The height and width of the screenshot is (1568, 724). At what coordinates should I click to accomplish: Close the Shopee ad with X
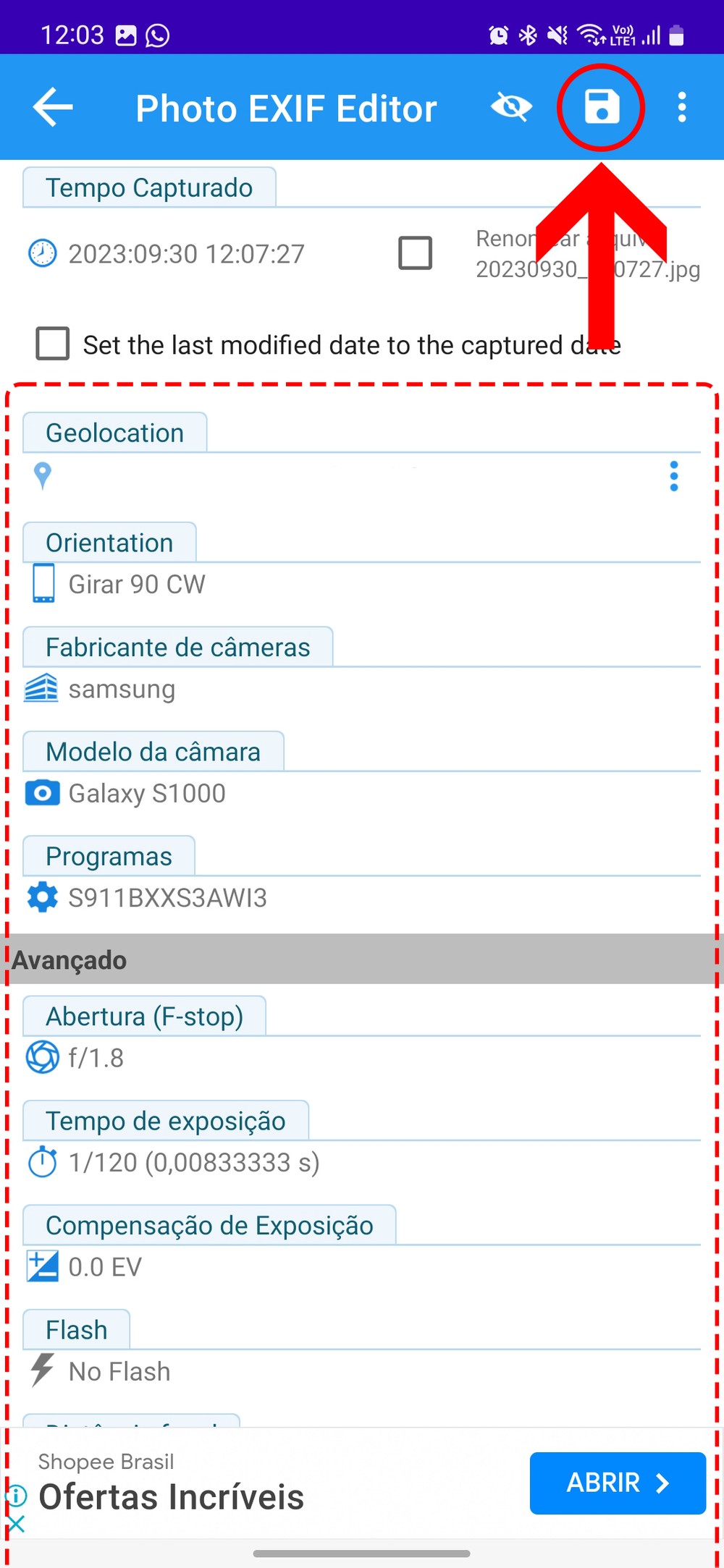point(16,1524)
